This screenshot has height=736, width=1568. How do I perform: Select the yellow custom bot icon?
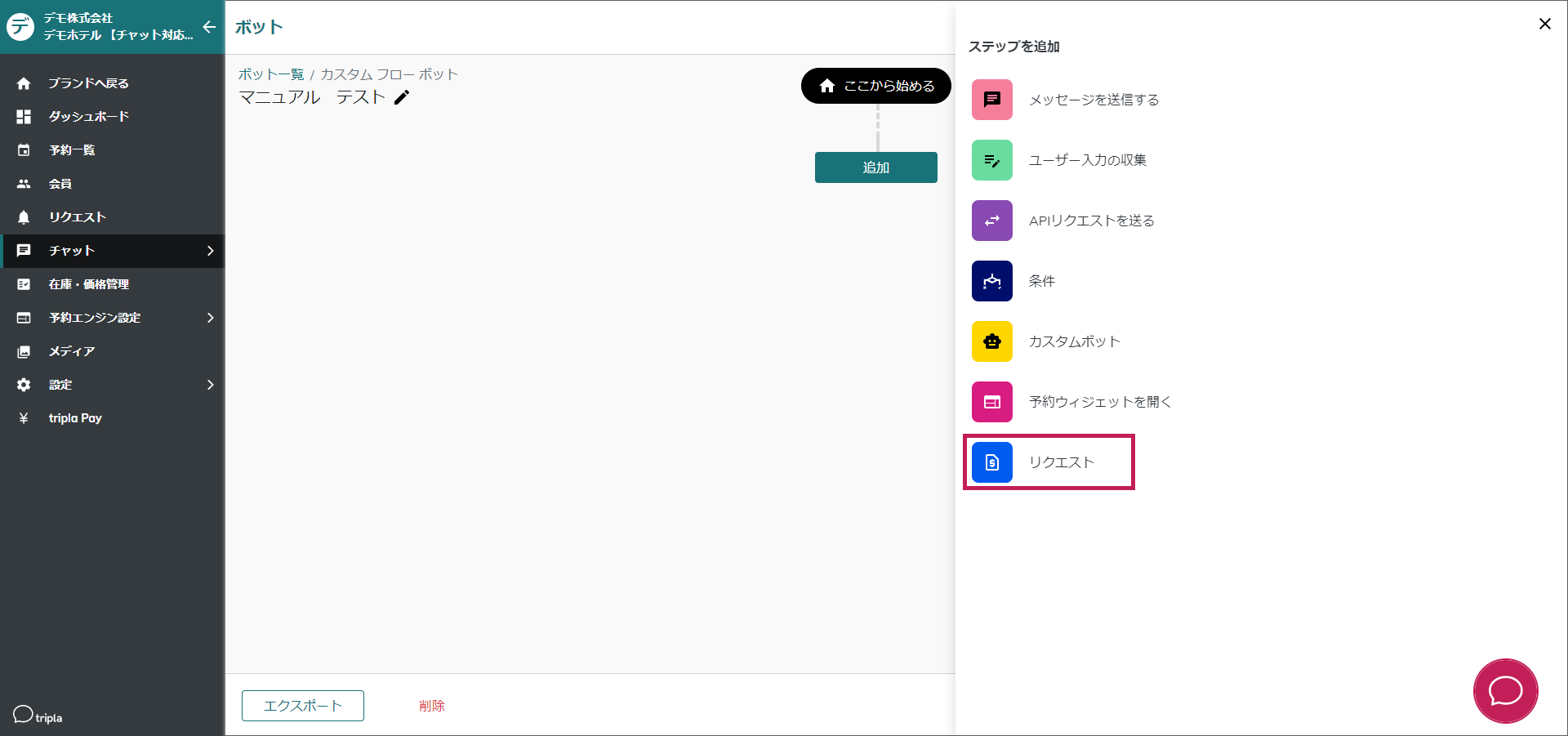[991, 341]
